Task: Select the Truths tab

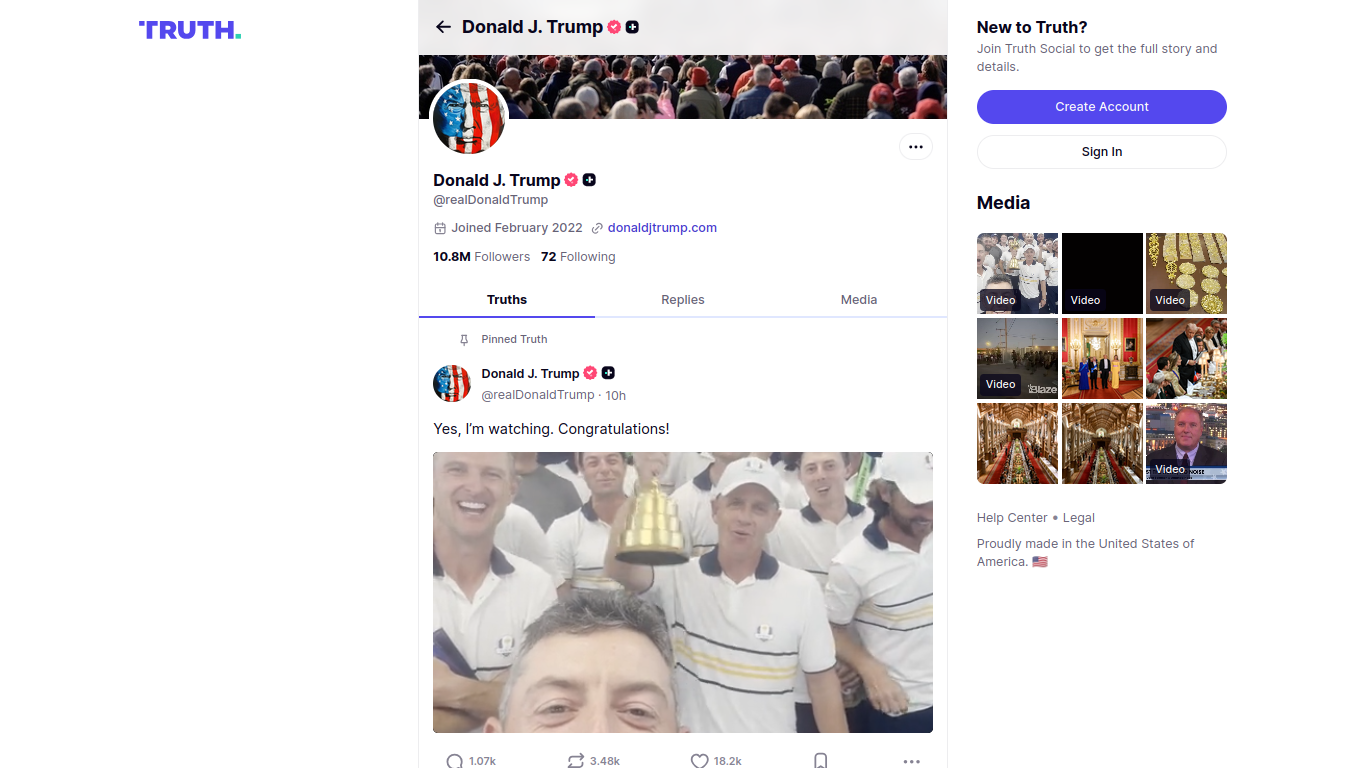Action: pos(507,300)
